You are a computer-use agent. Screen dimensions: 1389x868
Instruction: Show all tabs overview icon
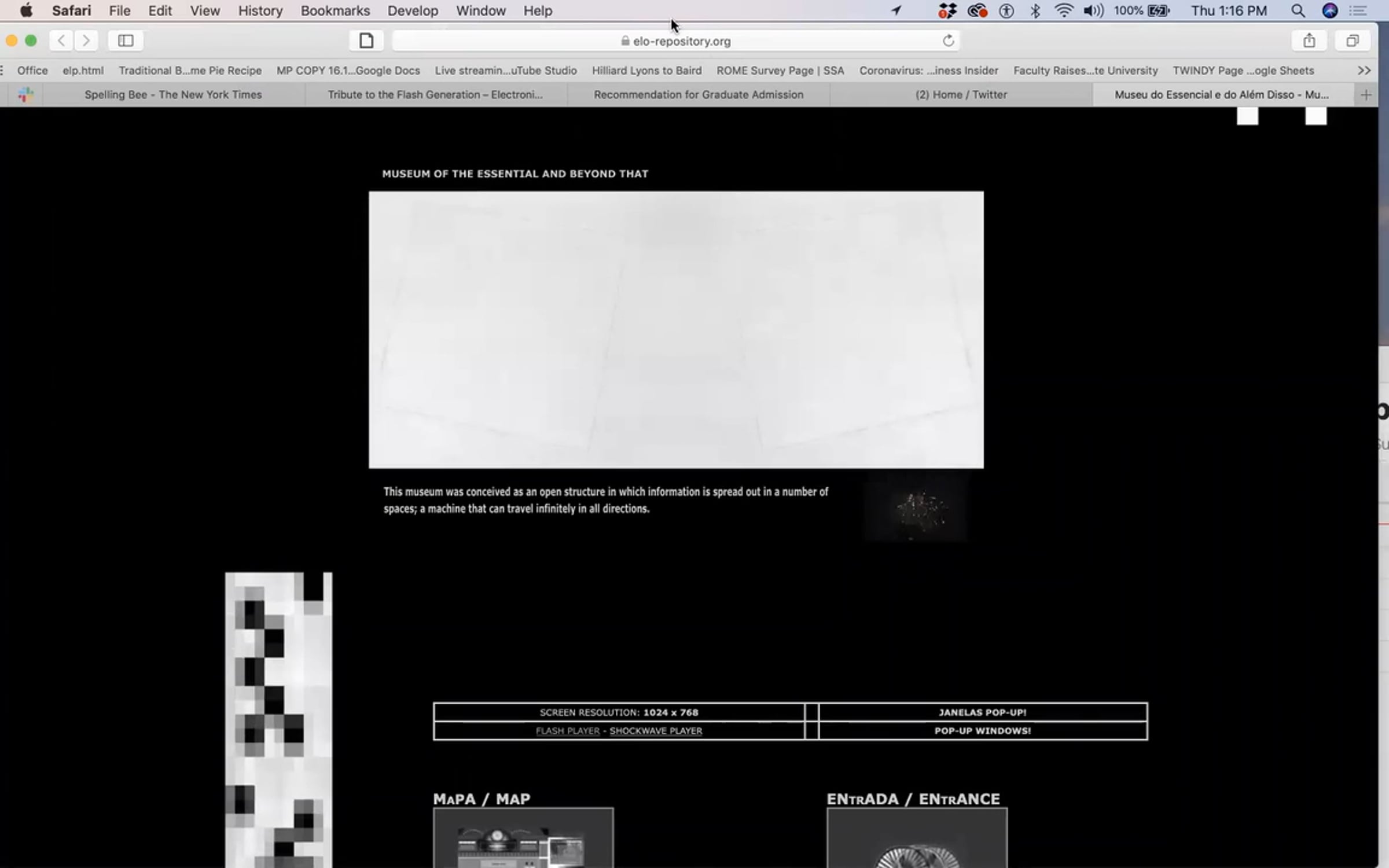[x=1352, y=41]
